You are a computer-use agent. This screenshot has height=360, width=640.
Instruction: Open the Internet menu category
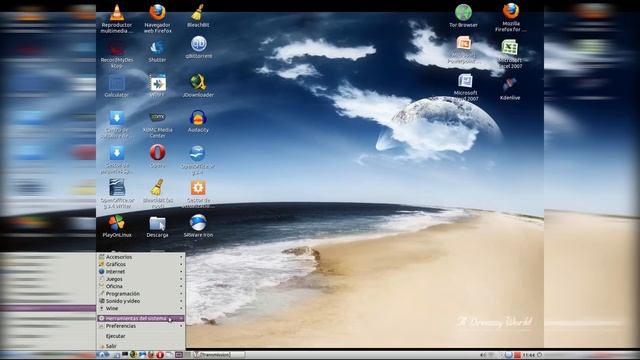pyautogui.click(x=141, y=271)
